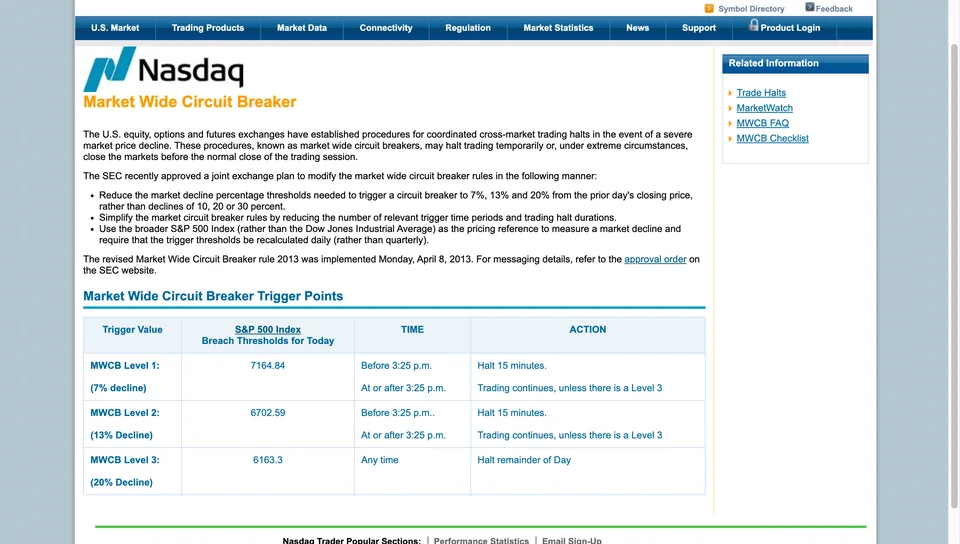Select the Level 2 threshold 6702.59
This screenshot has height=544, width=960.
point(268,413)
